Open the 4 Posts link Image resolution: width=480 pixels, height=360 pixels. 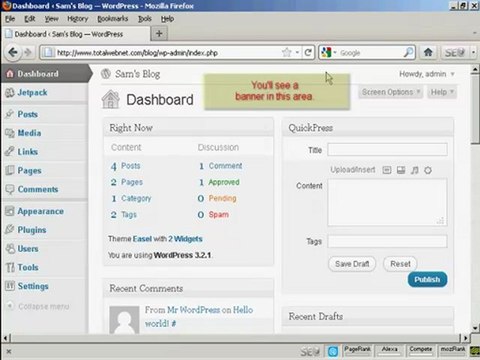126,166
